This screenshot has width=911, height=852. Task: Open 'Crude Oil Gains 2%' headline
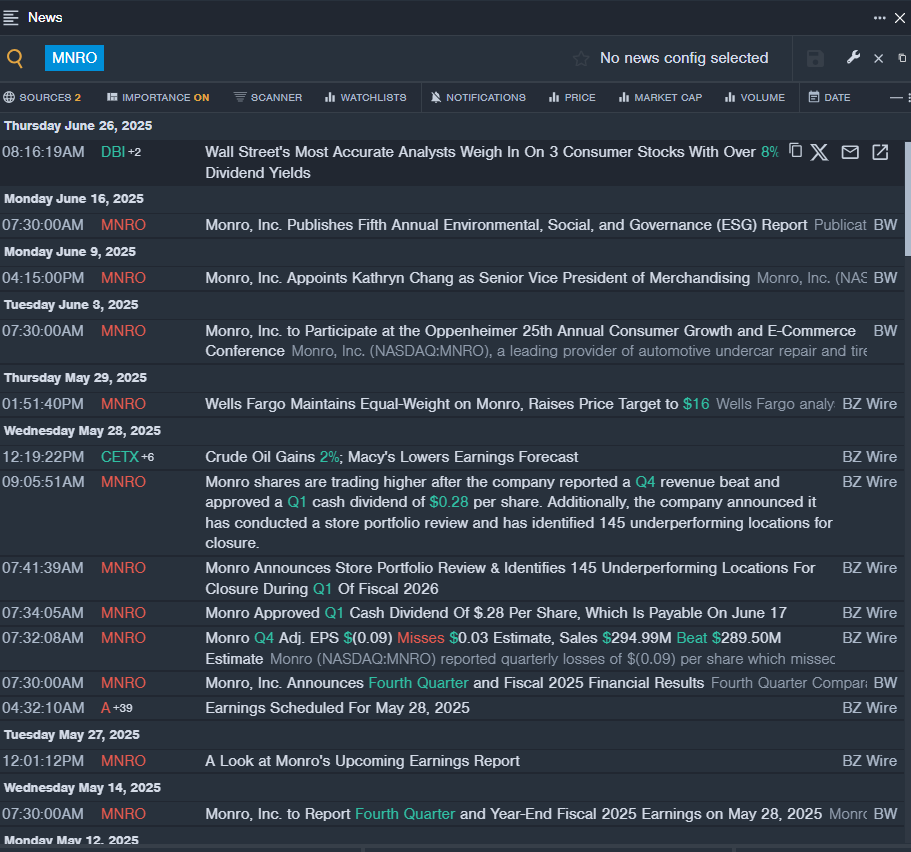[392, 457]
